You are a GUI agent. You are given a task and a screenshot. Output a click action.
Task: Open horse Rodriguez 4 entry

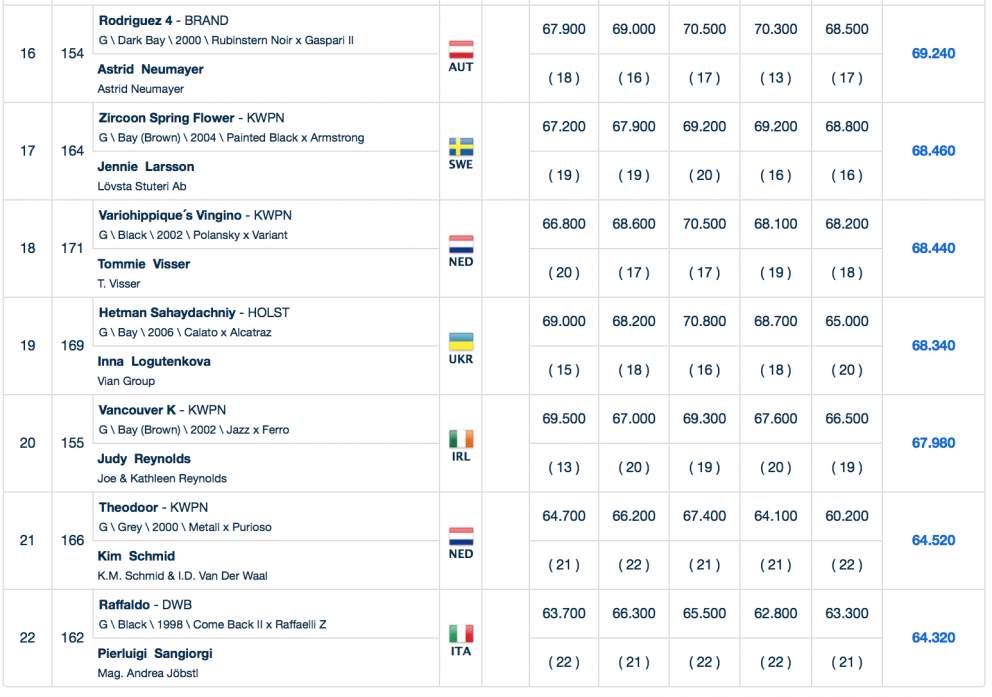pyautogui.click(x=140, y=21)
